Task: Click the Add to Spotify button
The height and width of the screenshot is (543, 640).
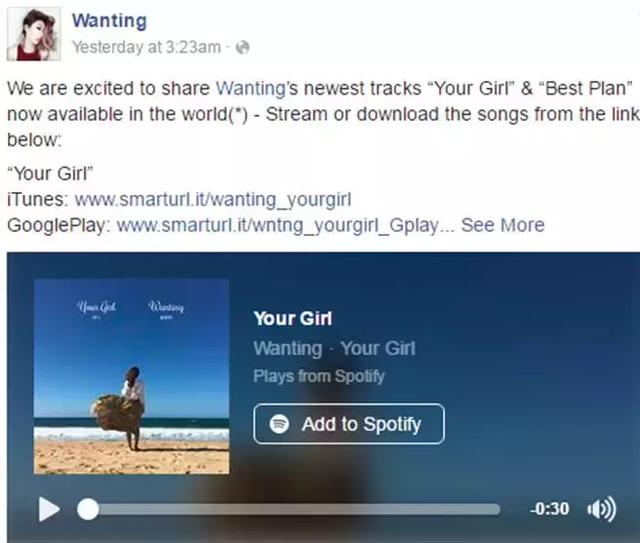Action: tap(349, 424)
